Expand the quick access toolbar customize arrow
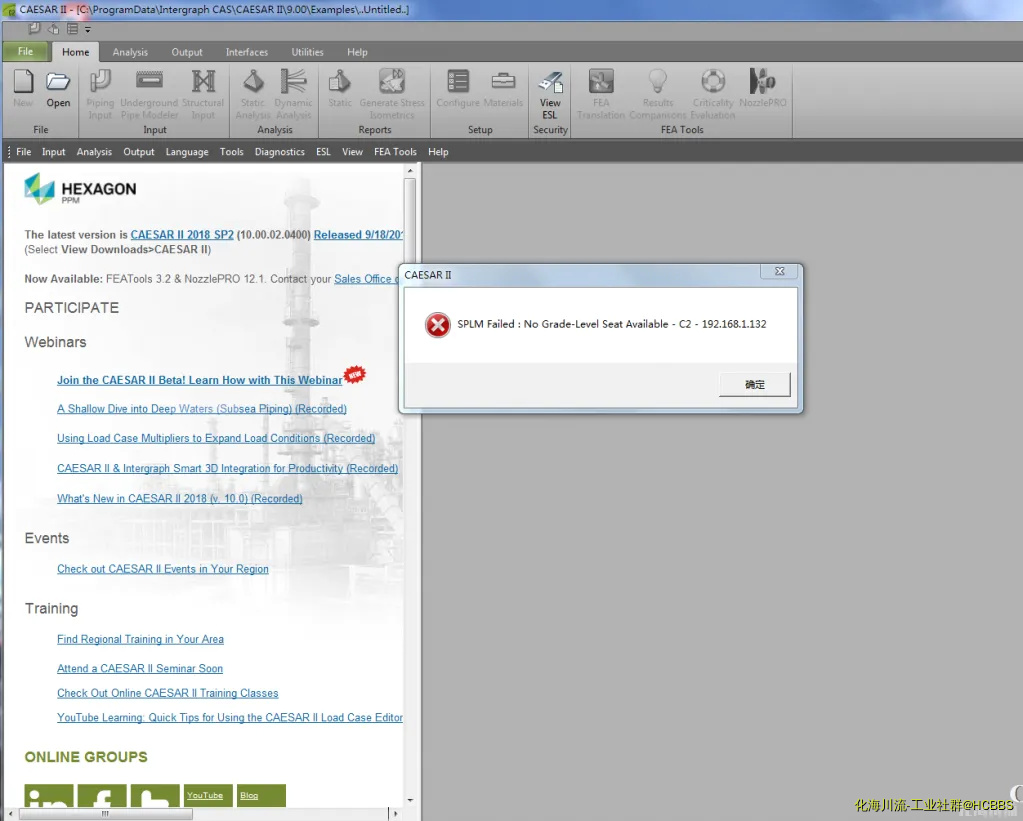Viewport: 1023px width, 821px height. click(87, 29)
